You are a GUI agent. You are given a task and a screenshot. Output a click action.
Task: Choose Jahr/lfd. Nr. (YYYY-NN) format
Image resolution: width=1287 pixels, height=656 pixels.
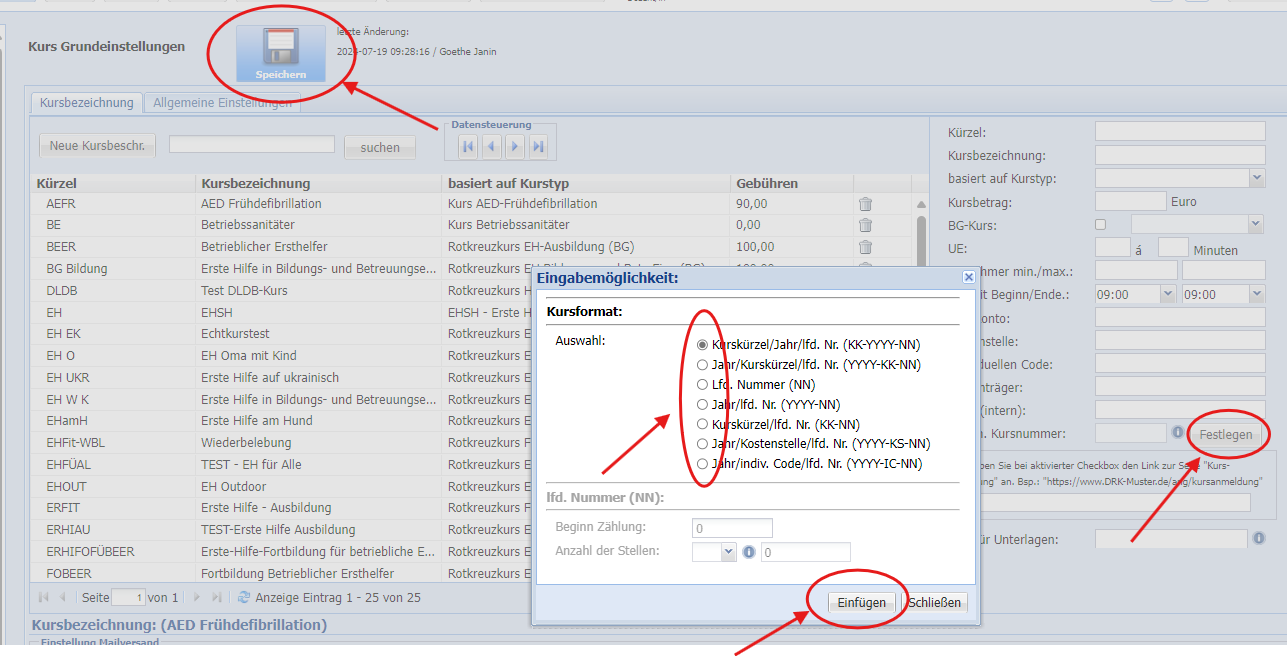coord(702,405)
